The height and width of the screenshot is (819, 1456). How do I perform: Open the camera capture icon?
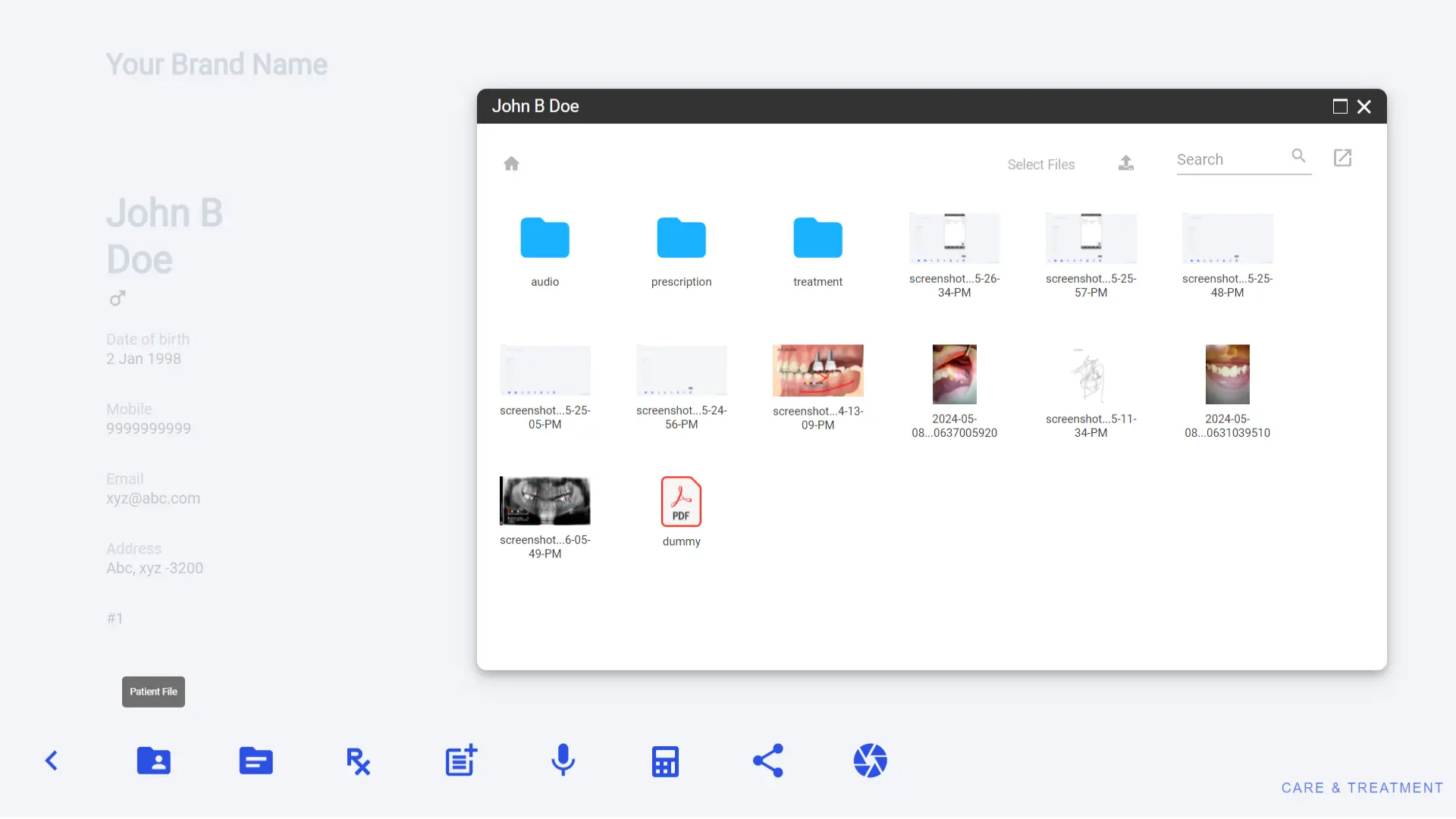[870, 761]
